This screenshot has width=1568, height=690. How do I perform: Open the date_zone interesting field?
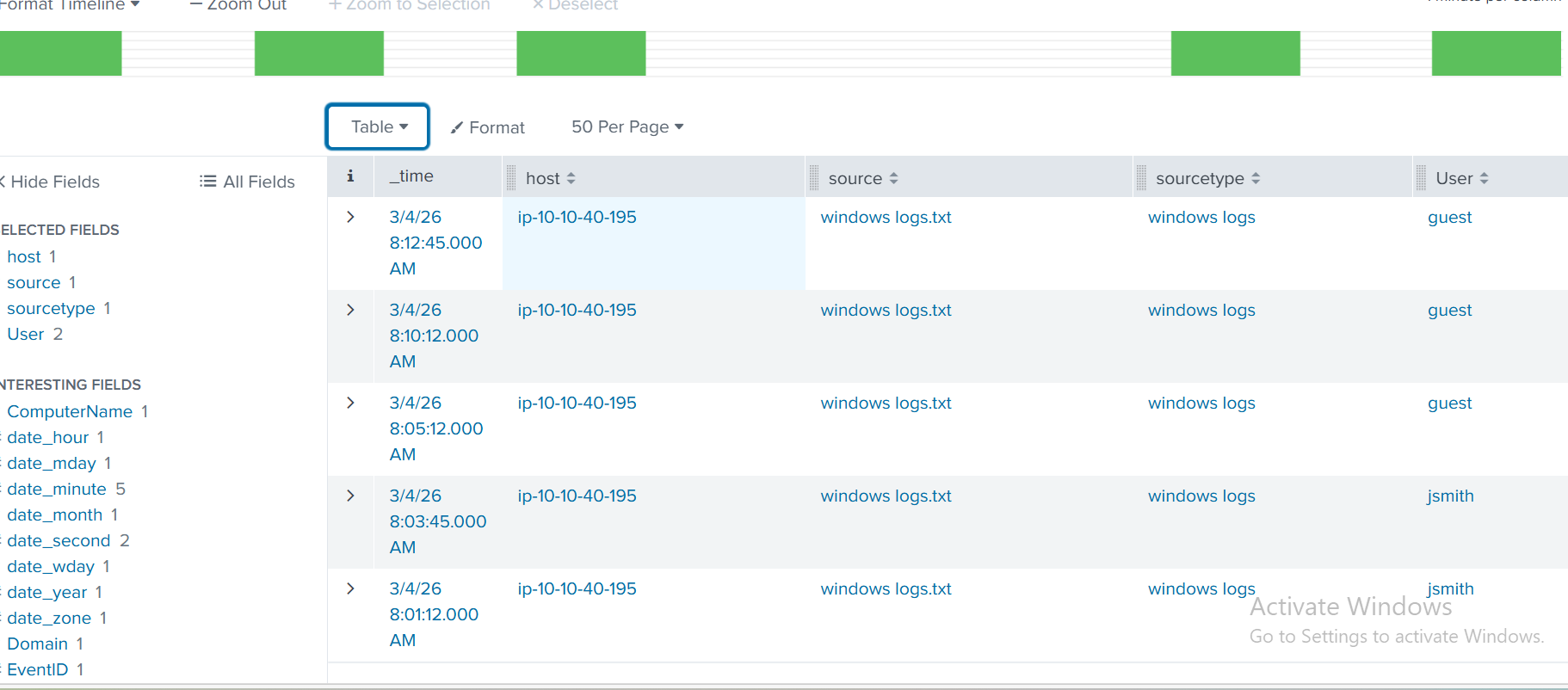(49, 618)
